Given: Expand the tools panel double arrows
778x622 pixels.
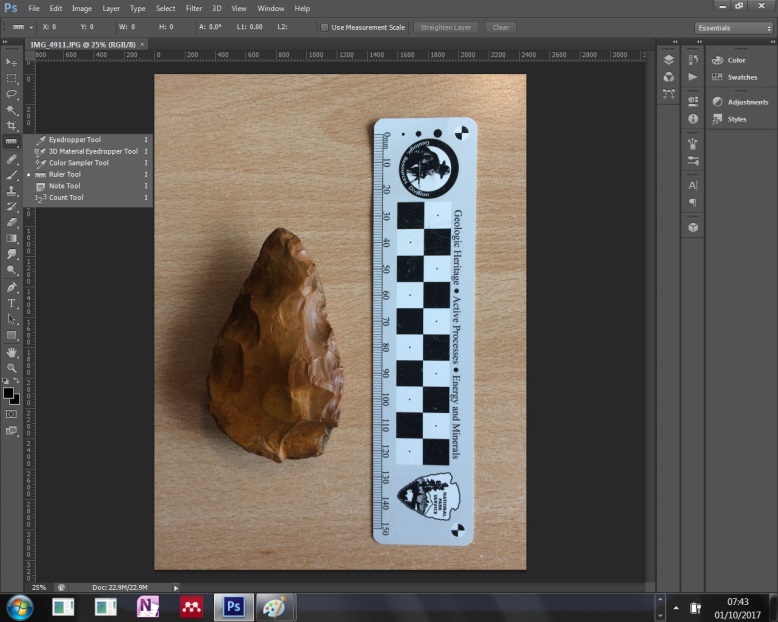Looking at the screenshot, I should (5, 42).
